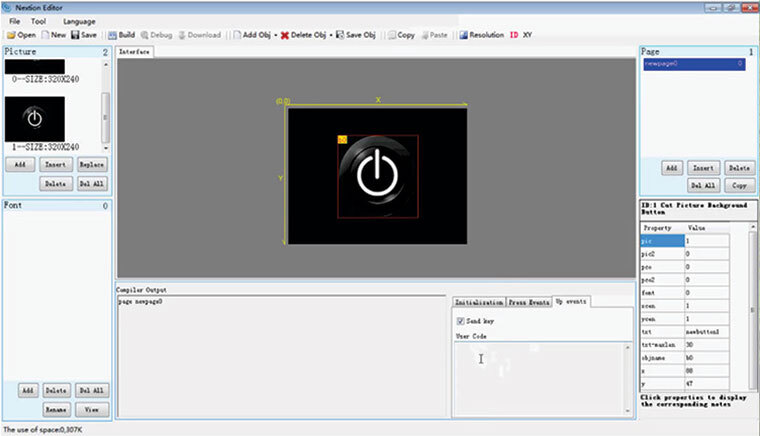The width and height of the screenshot is (760, 436).
Task: Click the Copy icon in toolbar
Action: (391, 35)
